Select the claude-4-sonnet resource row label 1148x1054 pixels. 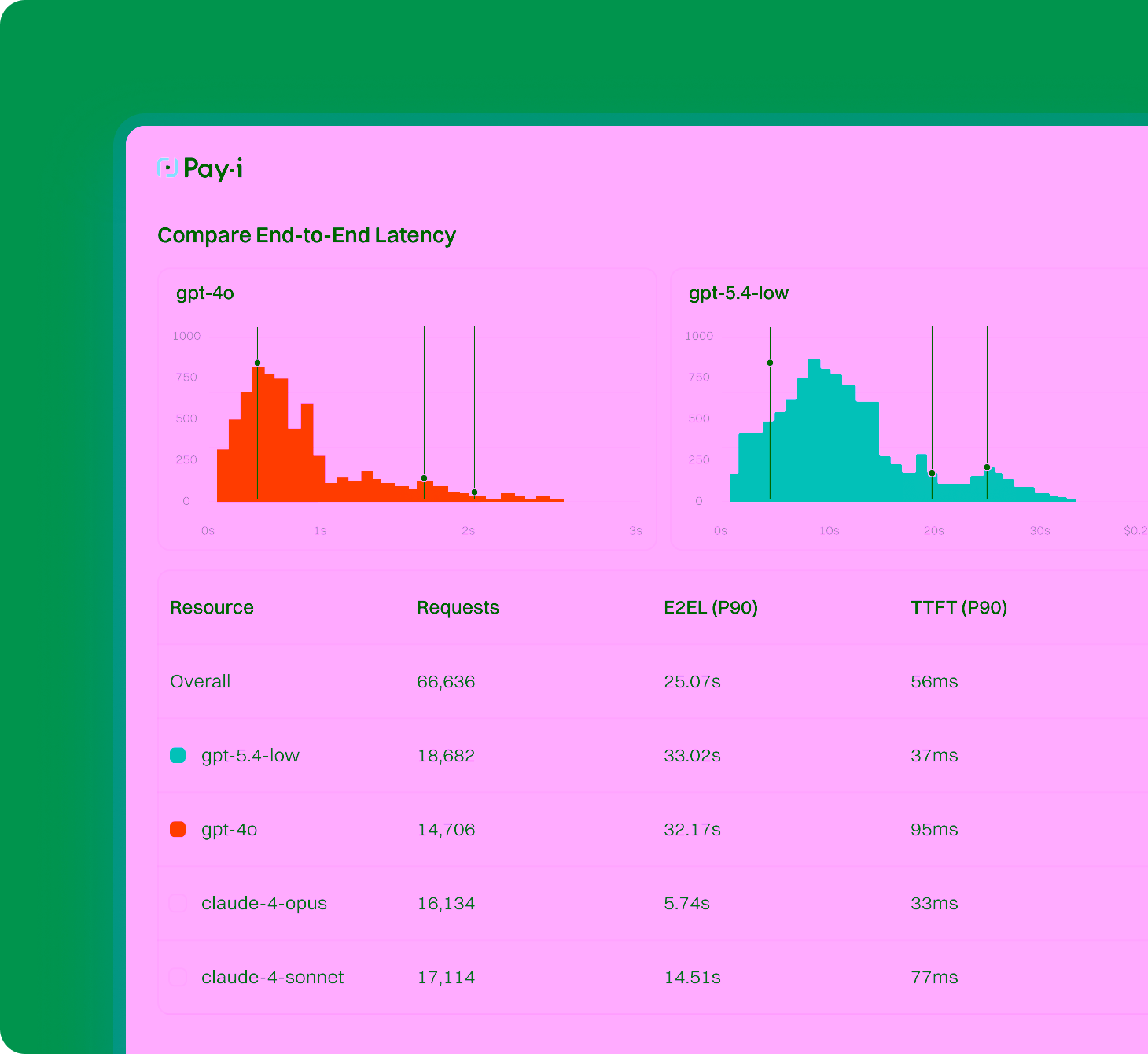point(272,978)
